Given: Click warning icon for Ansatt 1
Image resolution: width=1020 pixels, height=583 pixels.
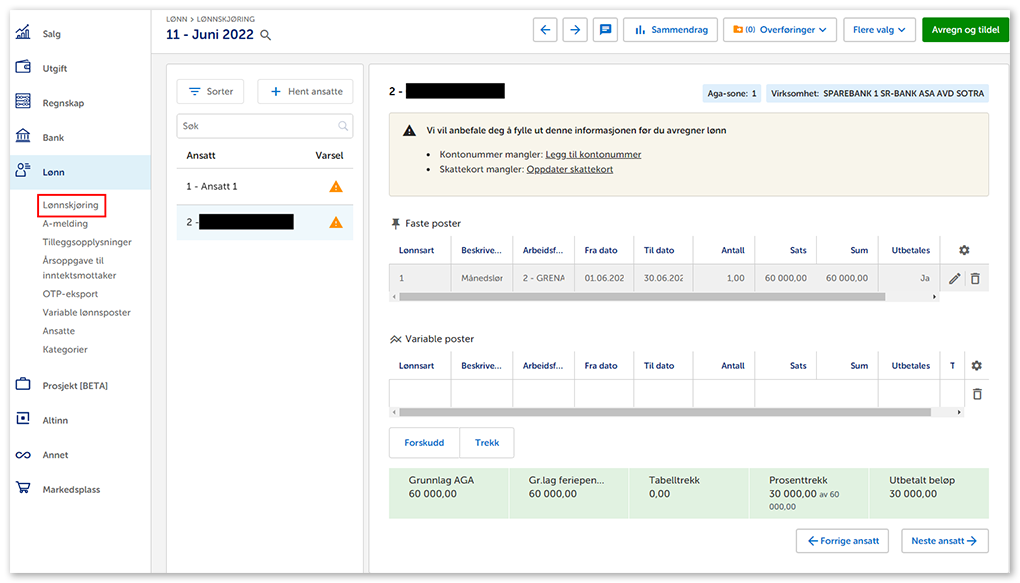Looking at the screenshot, I should [336, 187].
